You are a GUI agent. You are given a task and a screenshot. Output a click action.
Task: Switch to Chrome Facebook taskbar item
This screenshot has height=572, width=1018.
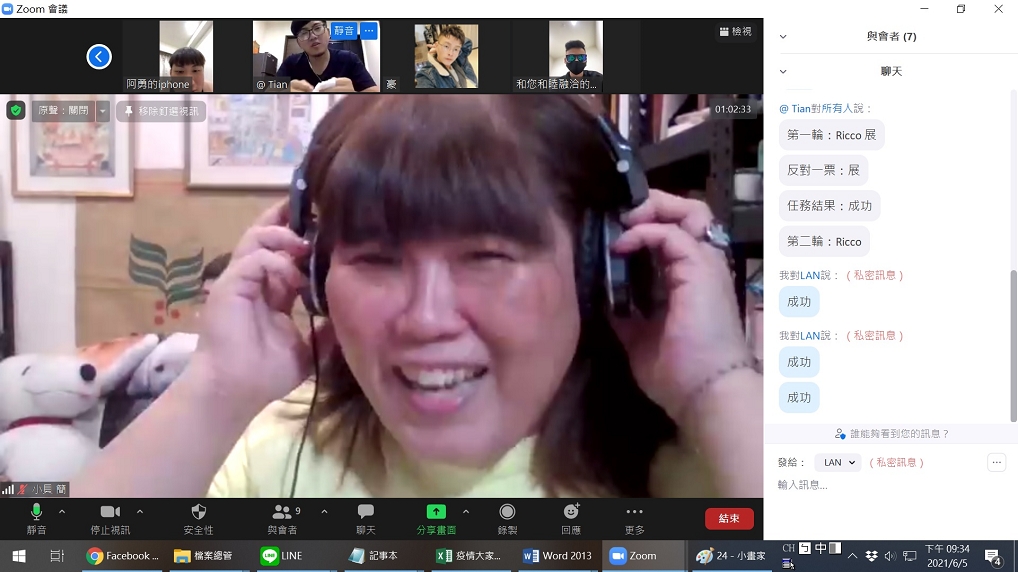point(123,556)
